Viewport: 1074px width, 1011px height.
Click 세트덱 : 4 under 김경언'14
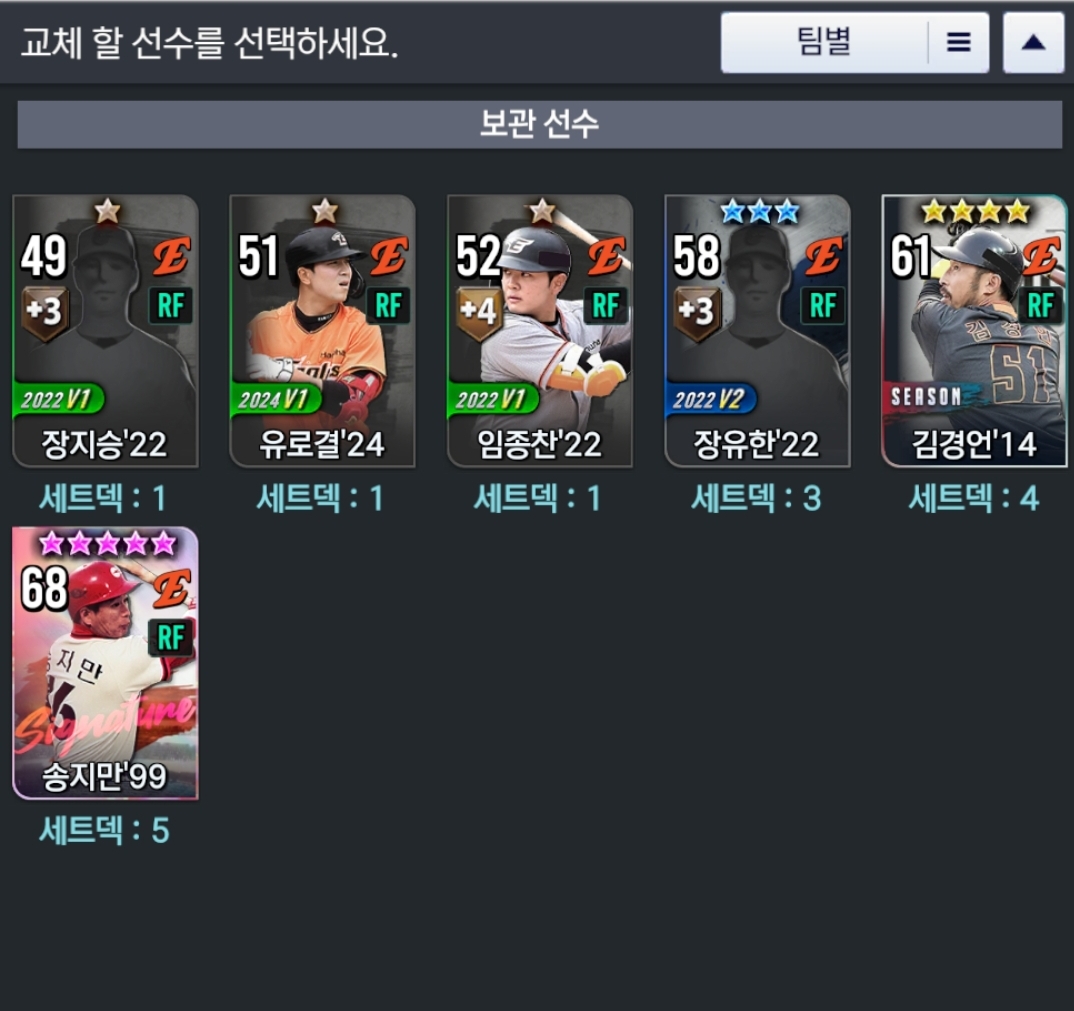point(973,498)
